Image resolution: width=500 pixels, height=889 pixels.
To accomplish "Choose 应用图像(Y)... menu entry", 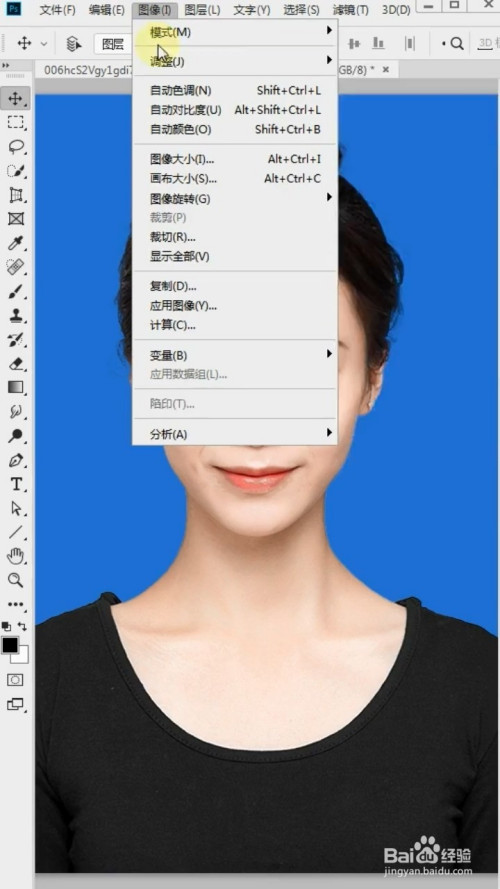I will coord(235,306).
